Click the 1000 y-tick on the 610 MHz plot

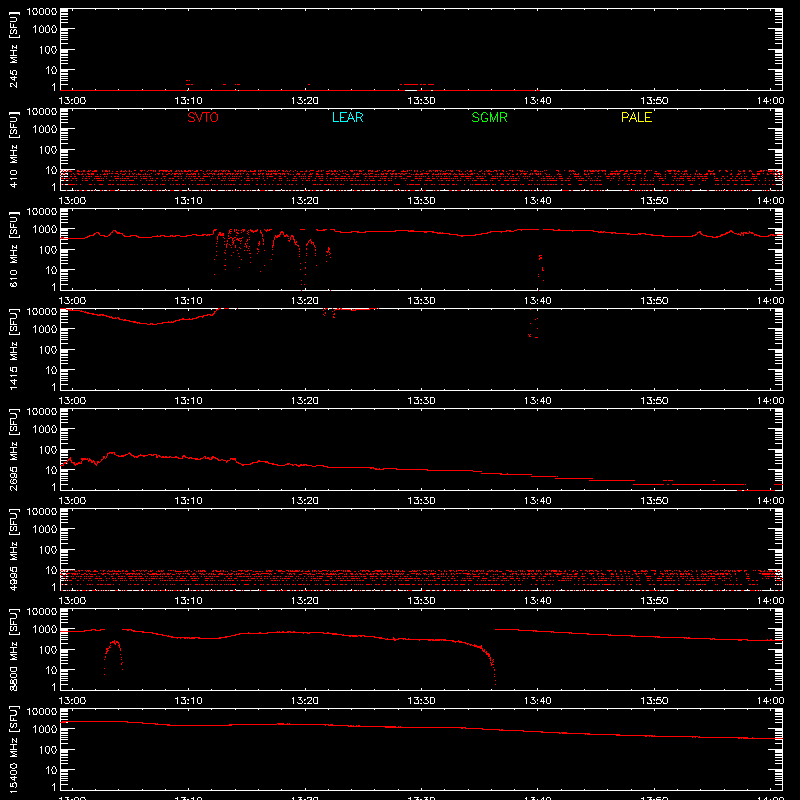[x=45, y=230]
